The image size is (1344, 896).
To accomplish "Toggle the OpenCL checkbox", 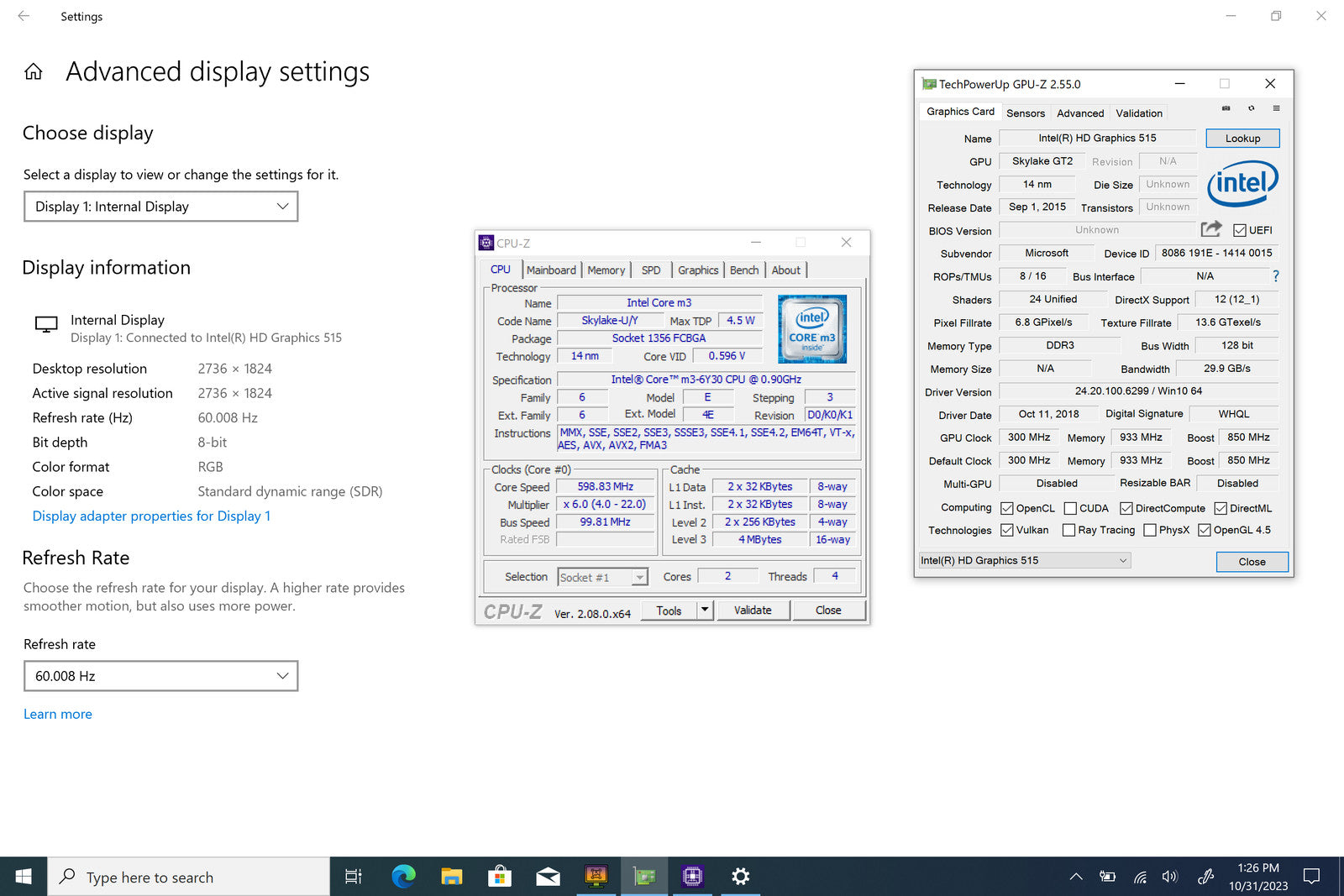I will [x=1007, y=508].
